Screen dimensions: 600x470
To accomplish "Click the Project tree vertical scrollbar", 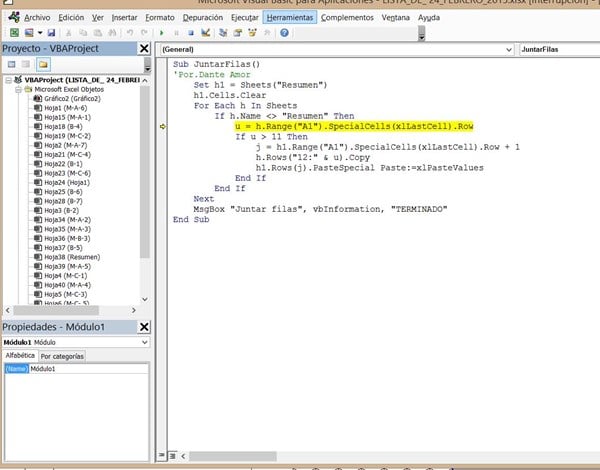I will pyautogui.click(x=145, y=170).
